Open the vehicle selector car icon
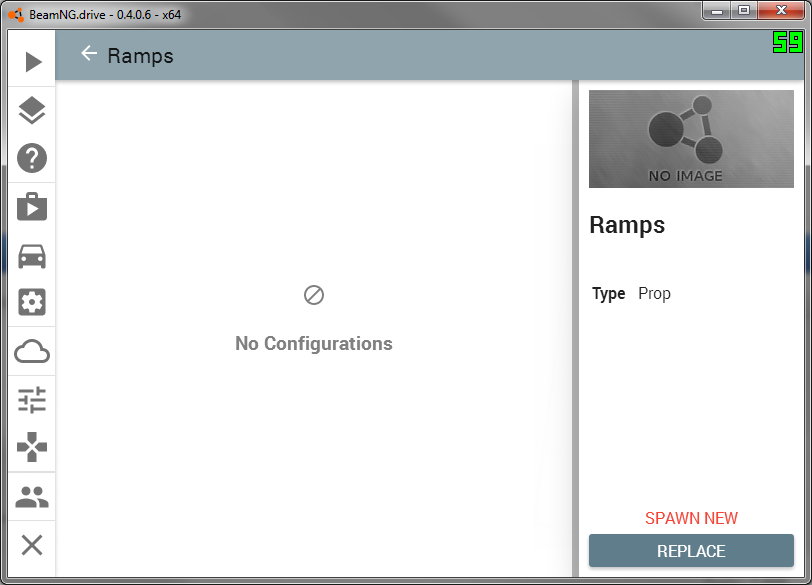 (x=32, y=256)
